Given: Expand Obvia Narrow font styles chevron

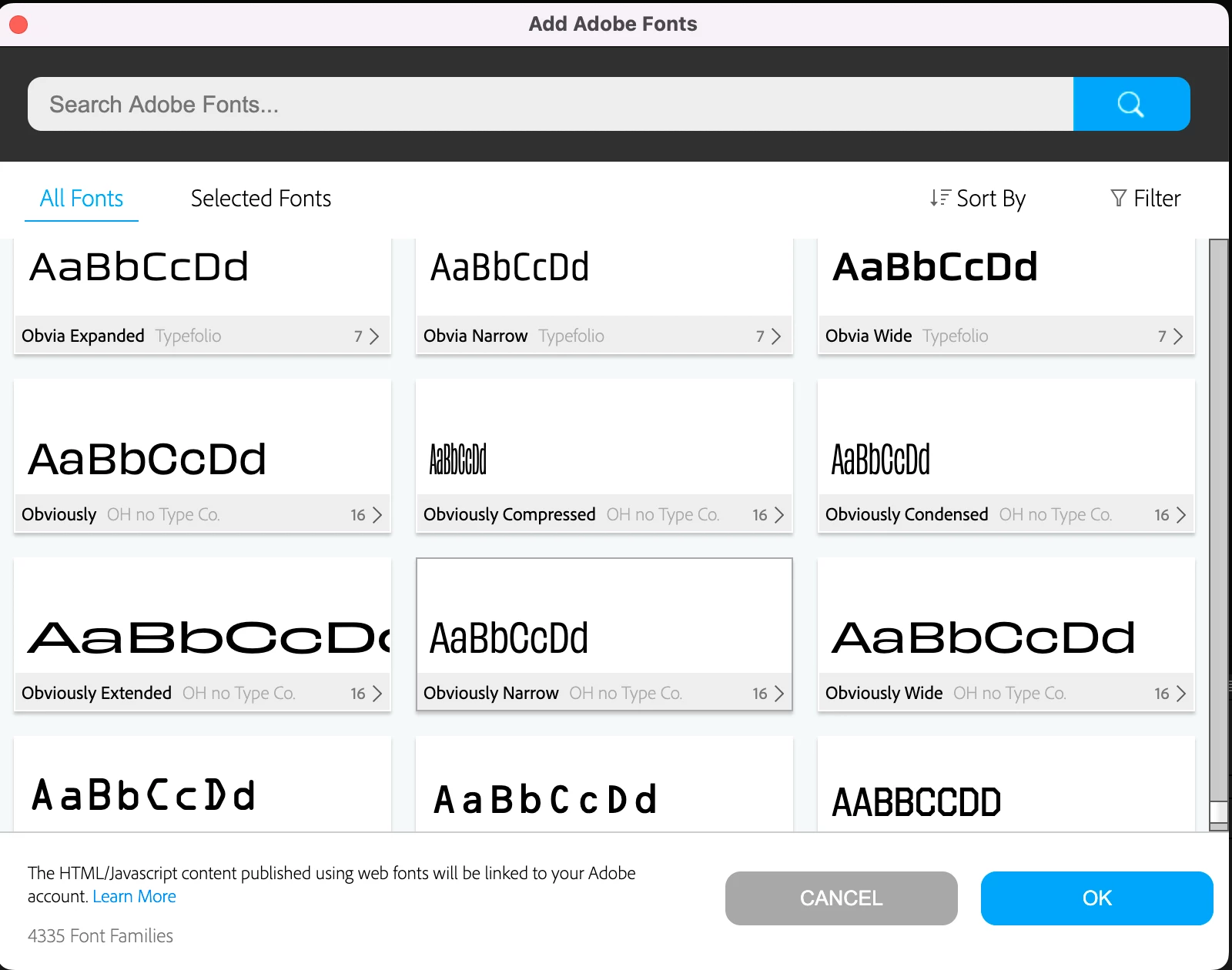Looking at the screenshot, I should [776, 336].
